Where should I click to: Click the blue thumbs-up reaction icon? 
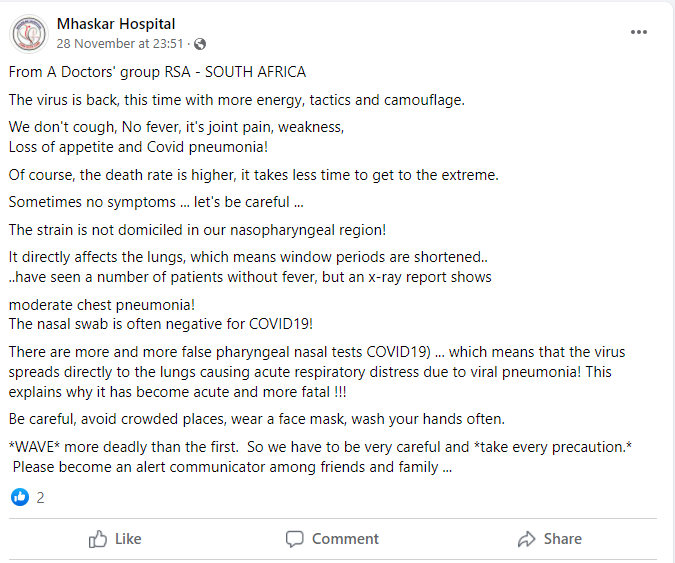point(20,497)
